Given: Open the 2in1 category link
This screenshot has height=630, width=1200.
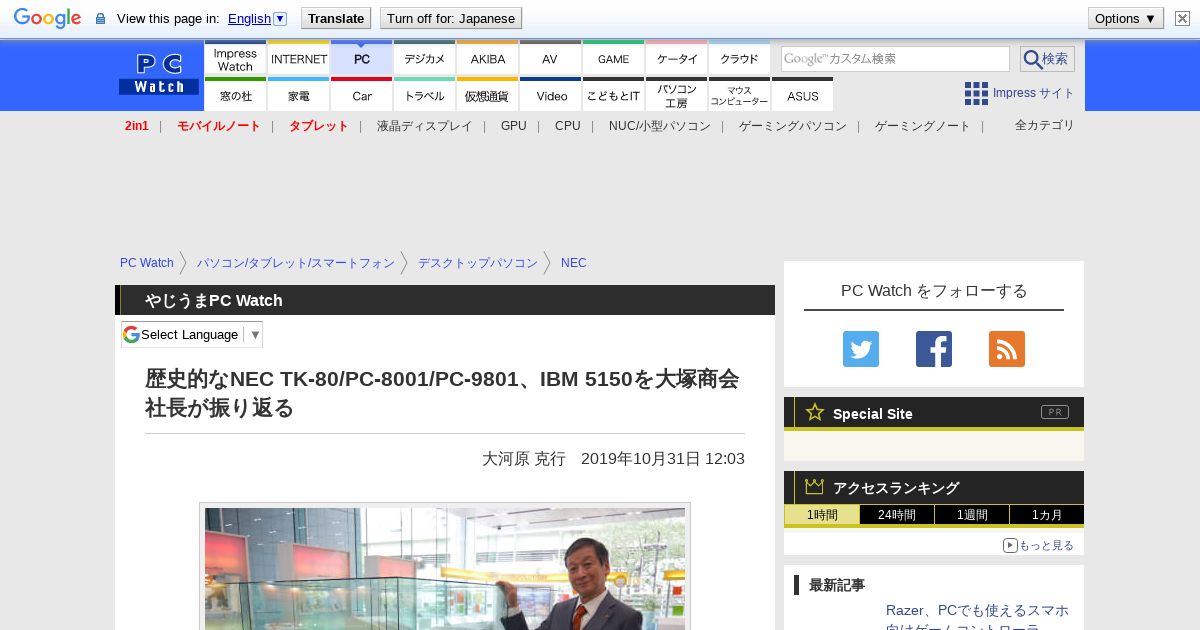Looking at the screenshot, I should click(x=137, y=126).
